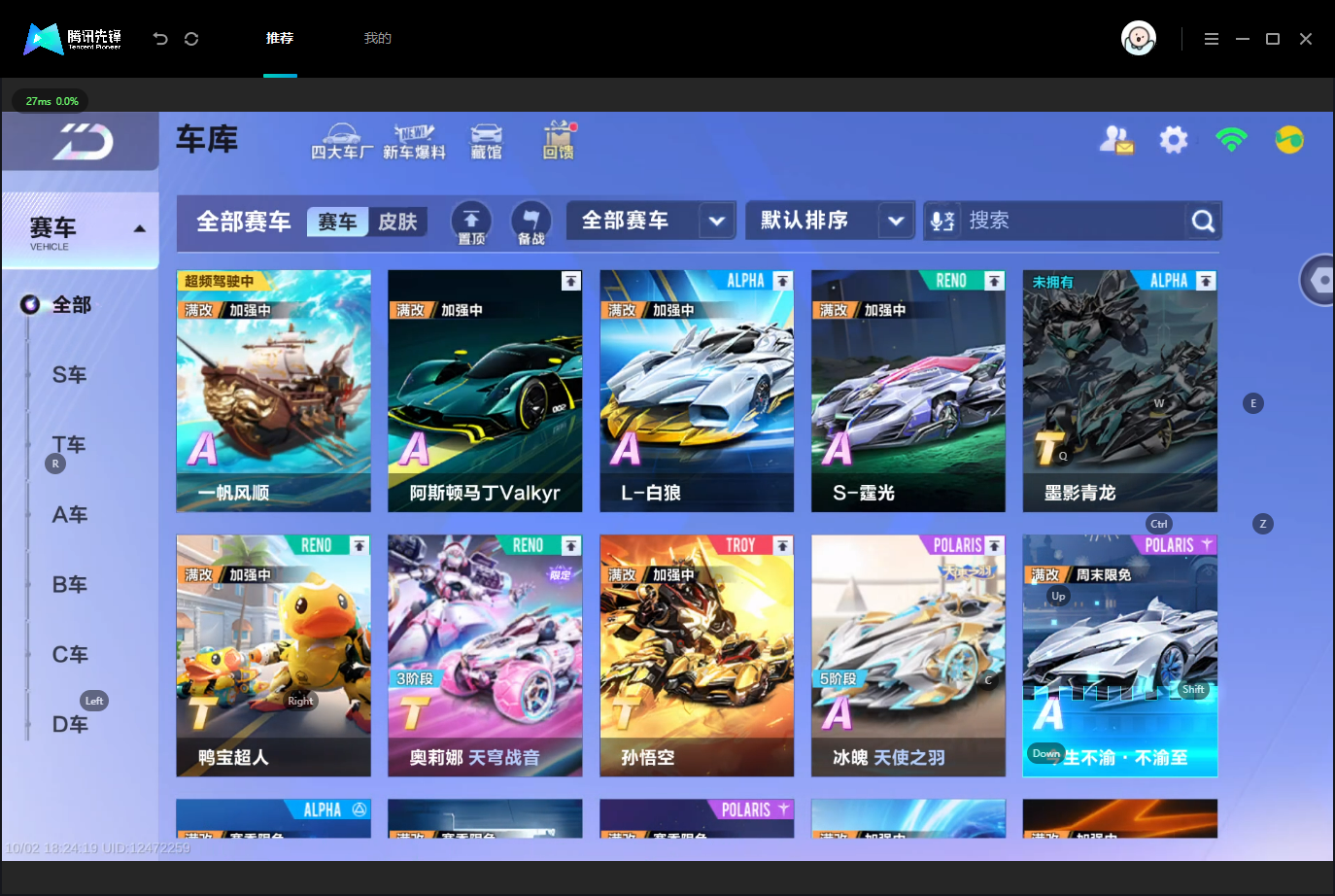Image resolution: width=1335 pixels, height=896 pixels.
Task: Click the 27ms latency indicator
Action: tap(51, 101)
